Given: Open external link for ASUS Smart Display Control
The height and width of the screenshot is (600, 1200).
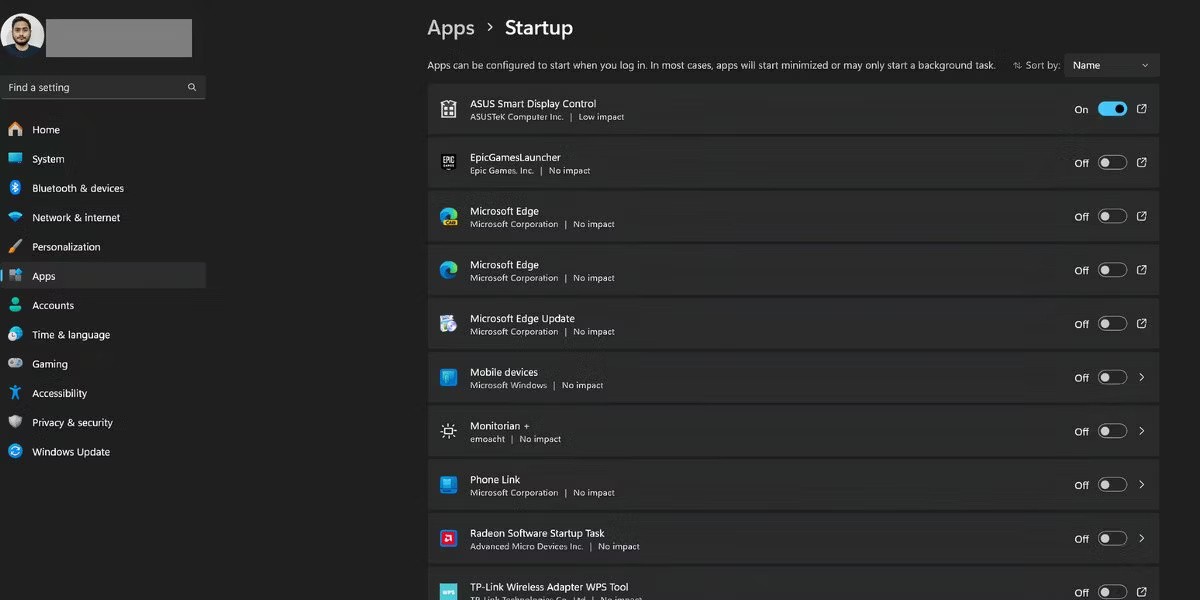Looking at the screenshot, I should click(x=1142, y=109).
